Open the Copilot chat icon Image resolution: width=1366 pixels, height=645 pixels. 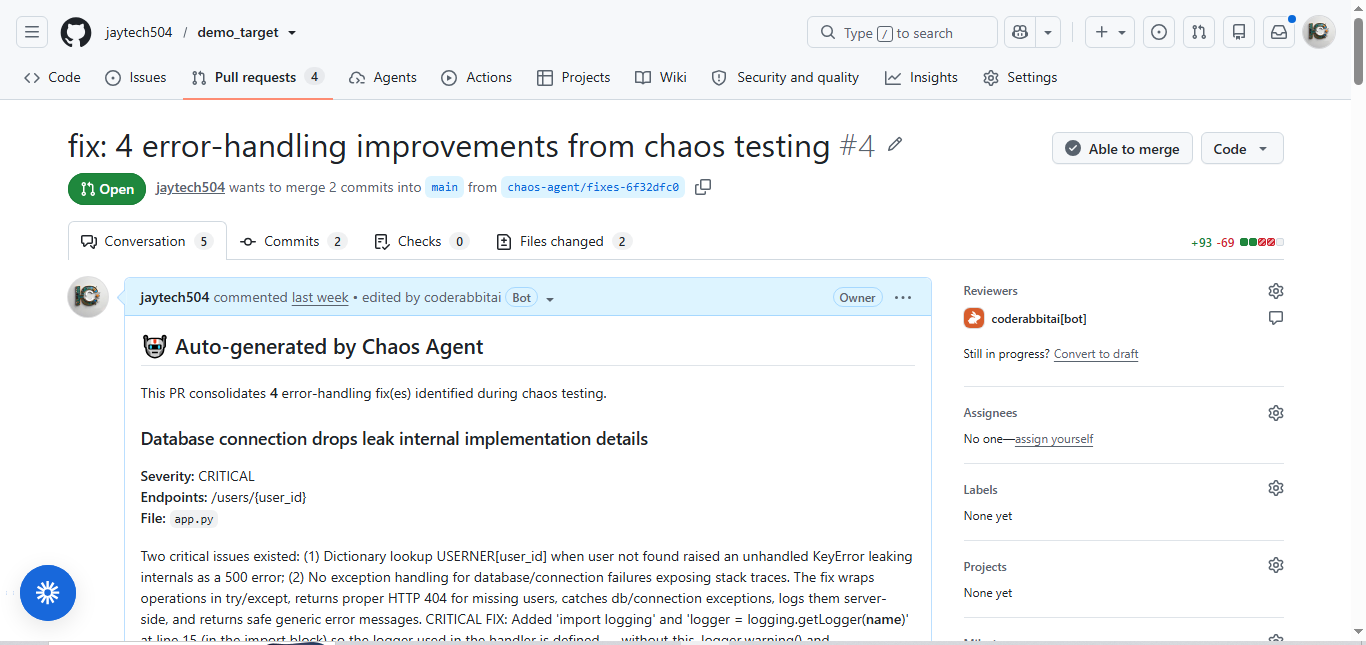click(x=1020, y=33)
